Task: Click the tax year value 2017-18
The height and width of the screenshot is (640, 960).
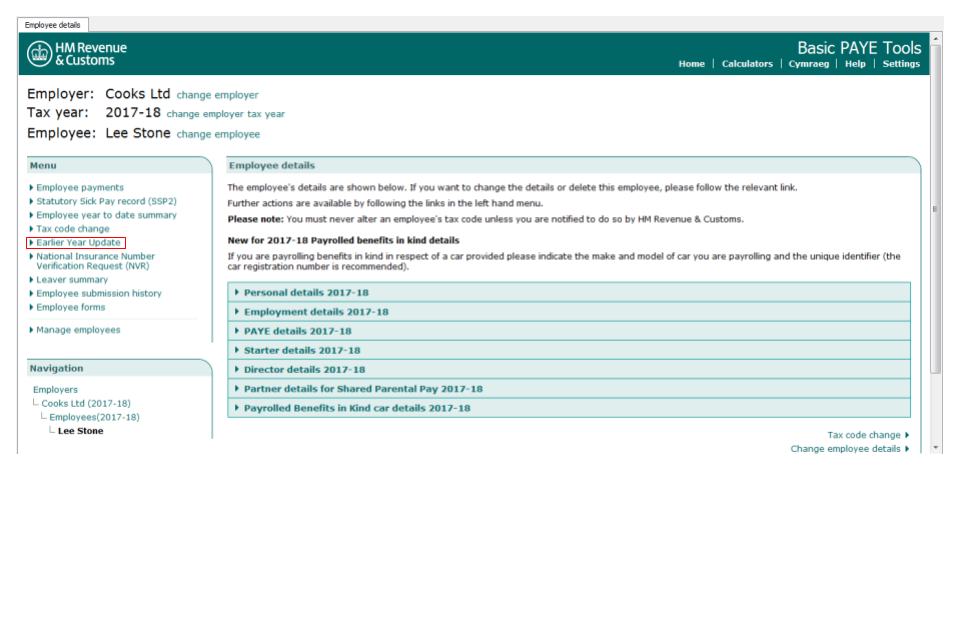Action: point(133,113)
